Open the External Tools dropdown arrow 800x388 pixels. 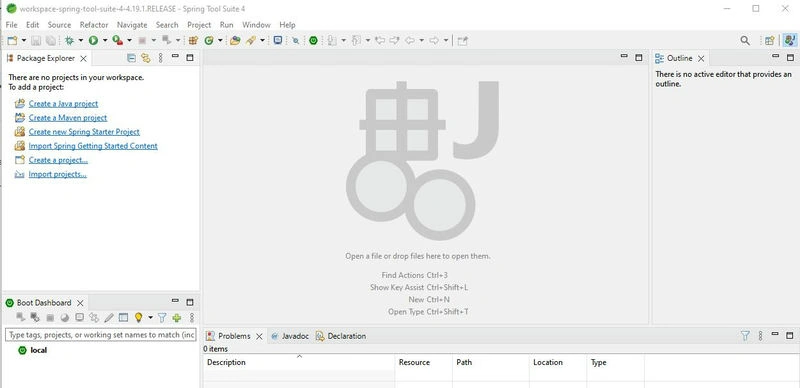pos(129,40)
